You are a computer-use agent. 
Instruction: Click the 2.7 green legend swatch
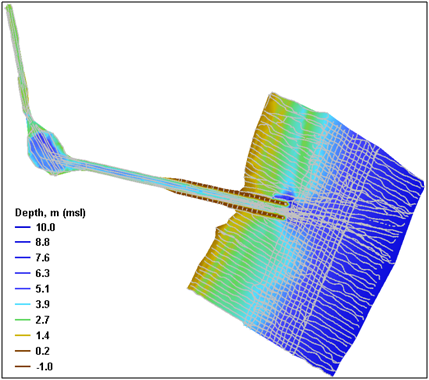coord(23,320)
